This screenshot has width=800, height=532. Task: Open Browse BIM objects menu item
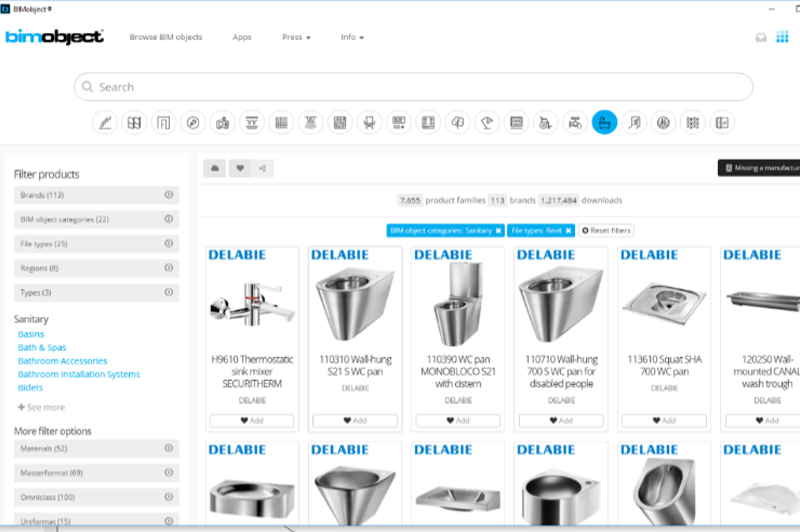pos(166,37)
